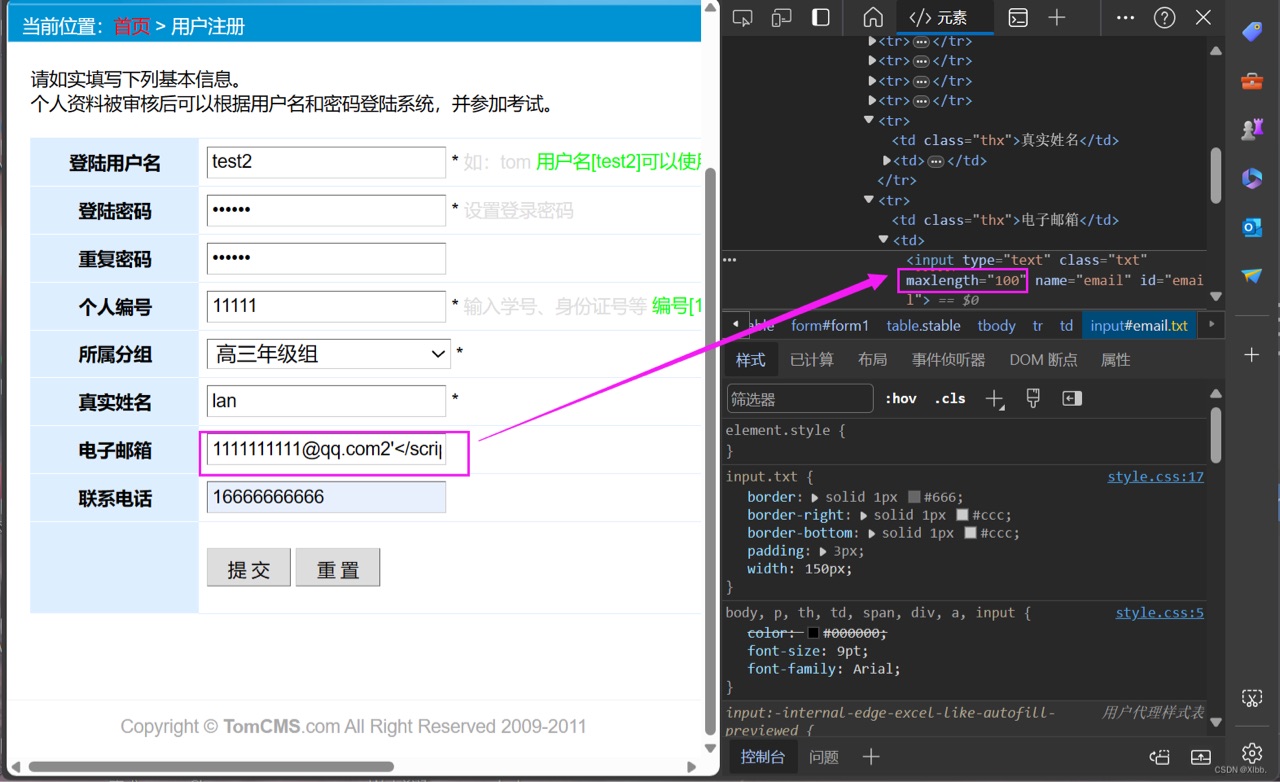Select the 控制台 console drawer tab

click(x=763, y=757)
